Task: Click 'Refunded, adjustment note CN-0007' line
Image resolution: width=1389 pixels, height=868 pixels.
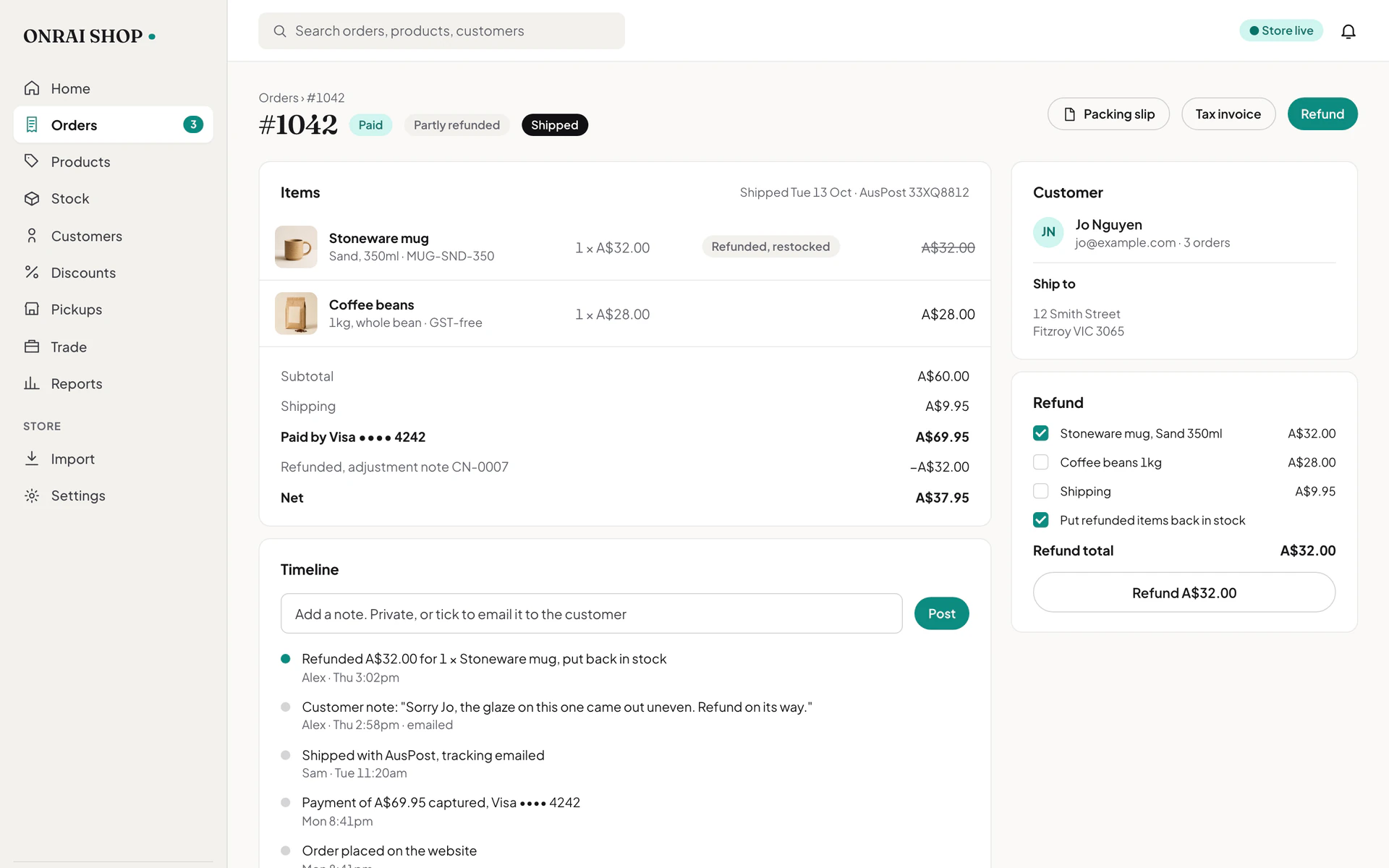Action: click(625, 467)
